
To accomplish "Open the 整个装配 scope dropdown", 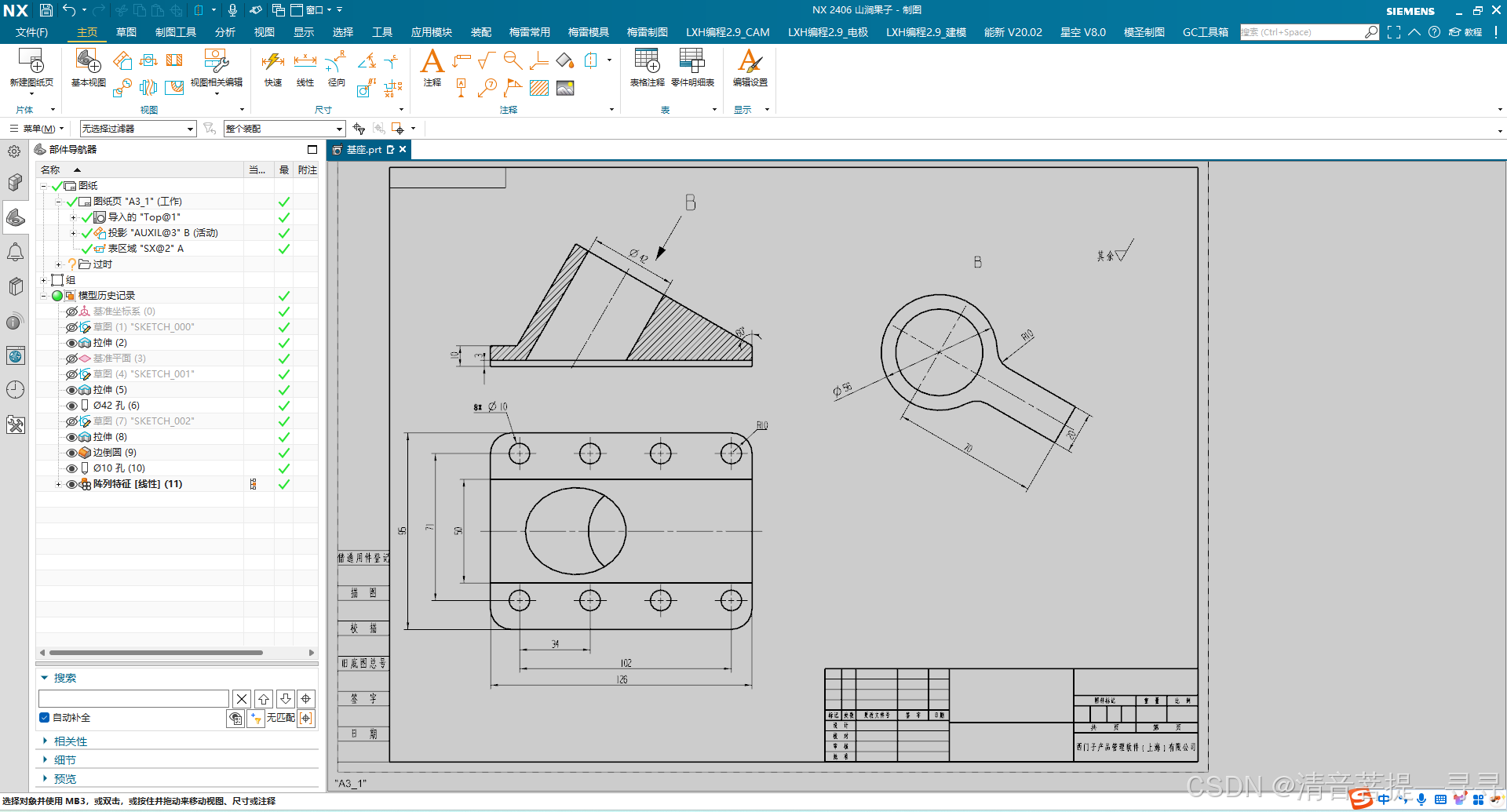I will 284,129.
